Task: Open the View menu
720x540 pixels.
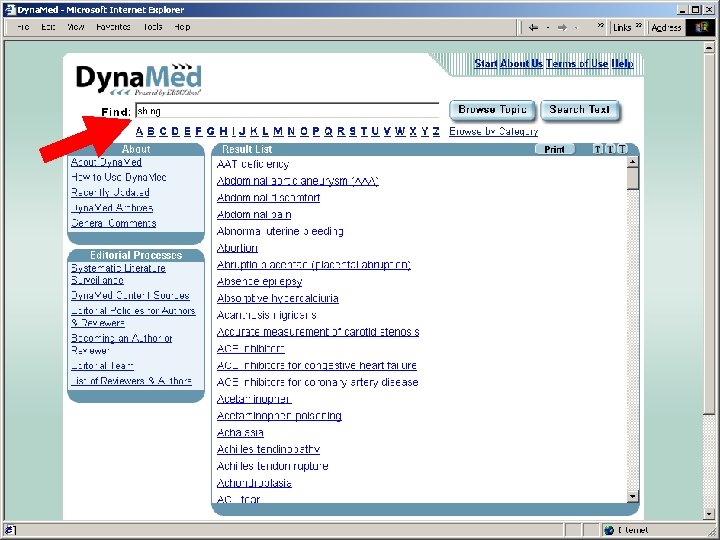Action: (x=76, y=27)
